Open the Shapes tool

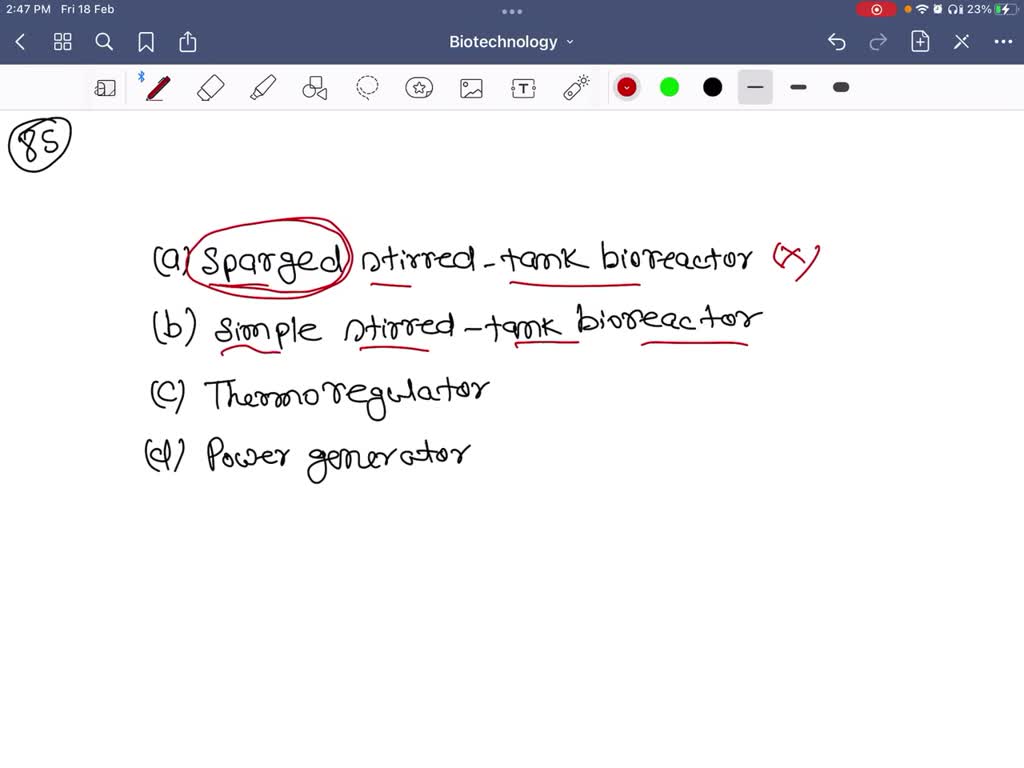[314, 87]
